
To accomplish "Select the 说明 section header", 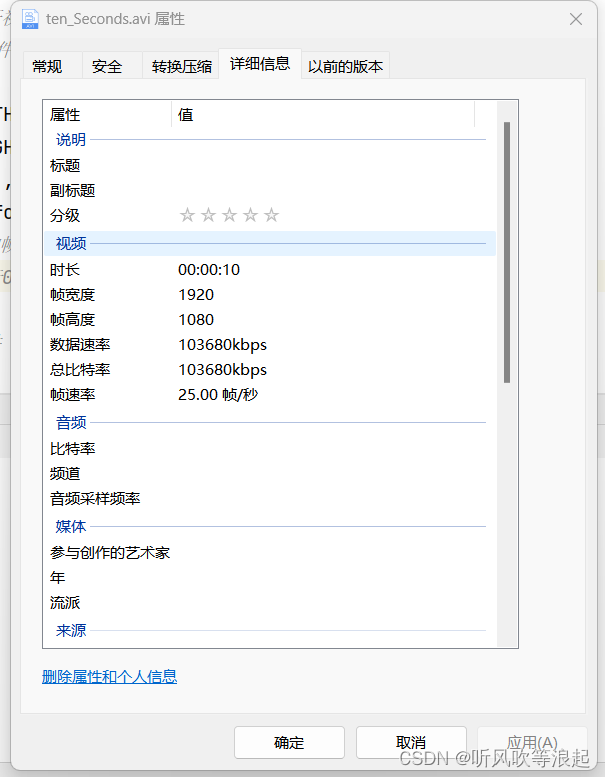I will click(x=270, y=140).
